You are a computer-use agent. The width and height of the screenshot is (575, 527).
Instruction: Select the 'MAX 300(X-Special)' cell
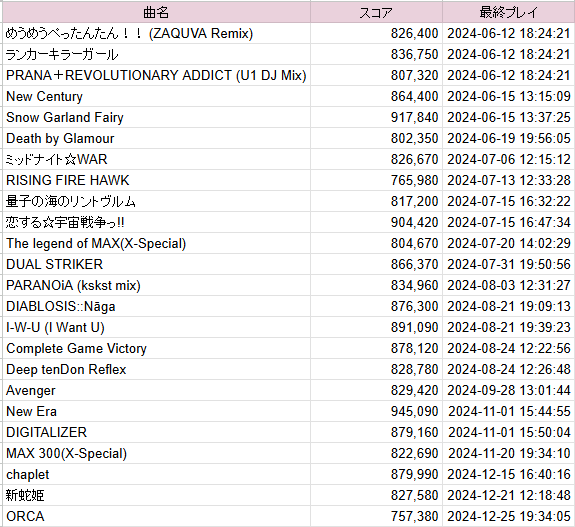pyautogui.click(x=156, y=453)
